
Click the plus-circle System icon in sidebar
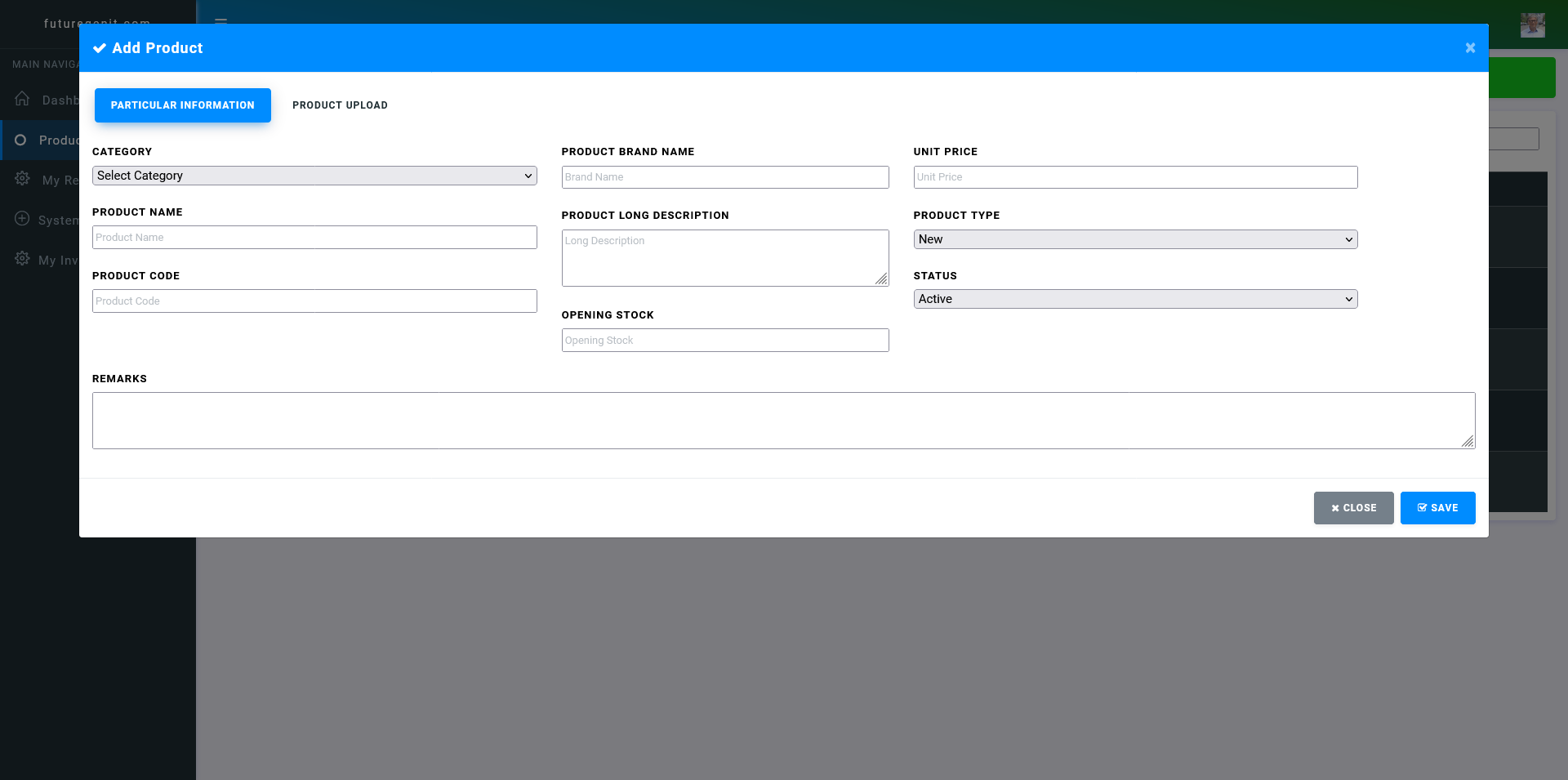[22, 219]
